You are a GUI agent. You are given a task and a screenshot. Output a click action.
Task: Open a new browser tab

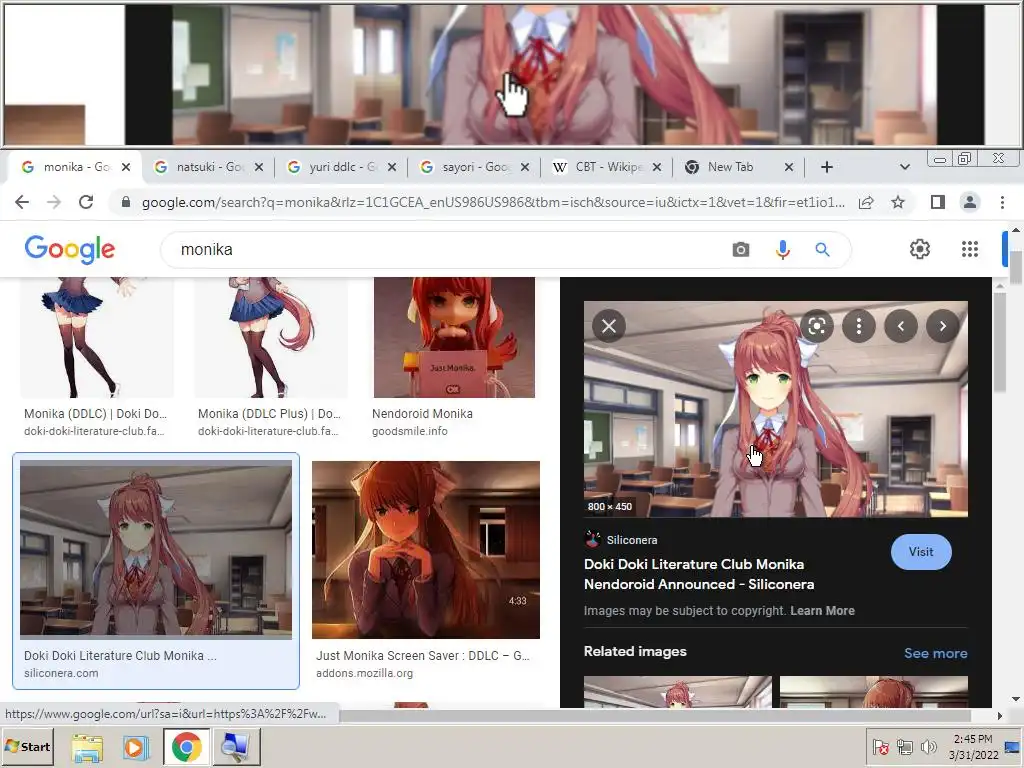tap(826, 167)
